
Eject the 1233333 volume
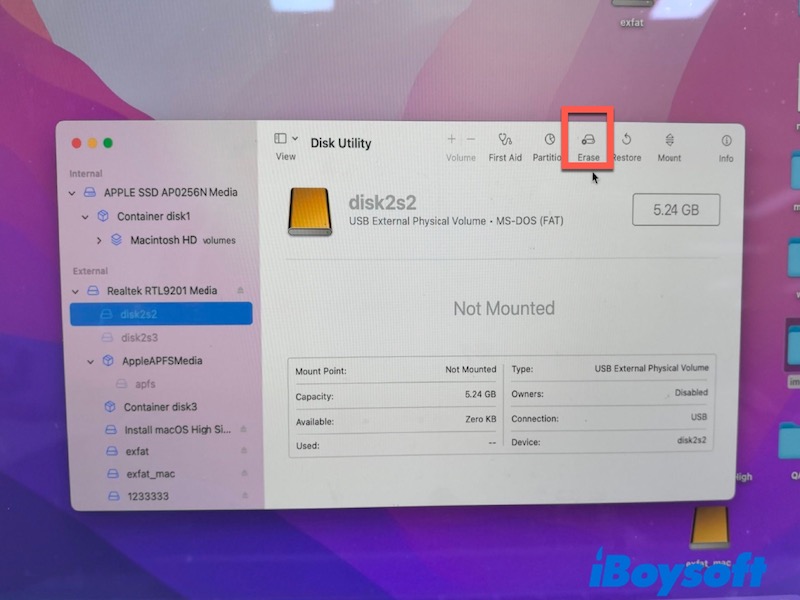pos(244,495)
